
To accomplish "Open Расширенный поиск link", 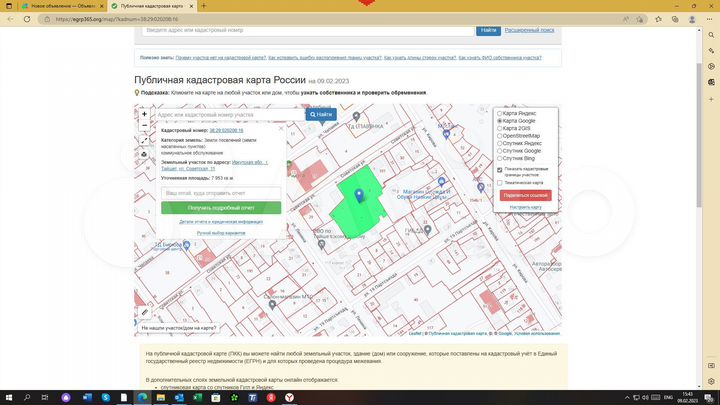I will 529,30.
